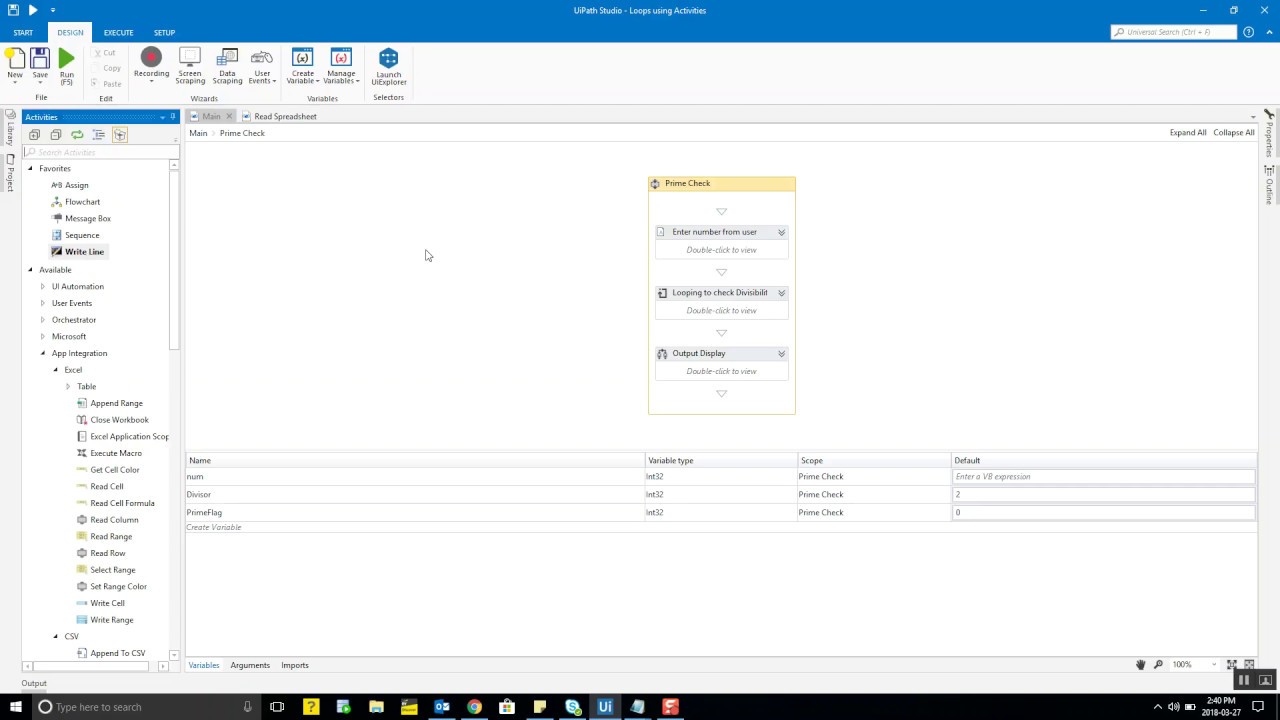Expand the 'Looping to check Divisibility' activity
Image resolution: width=1280 pixels, height=720 pixels.
point(781,293)
